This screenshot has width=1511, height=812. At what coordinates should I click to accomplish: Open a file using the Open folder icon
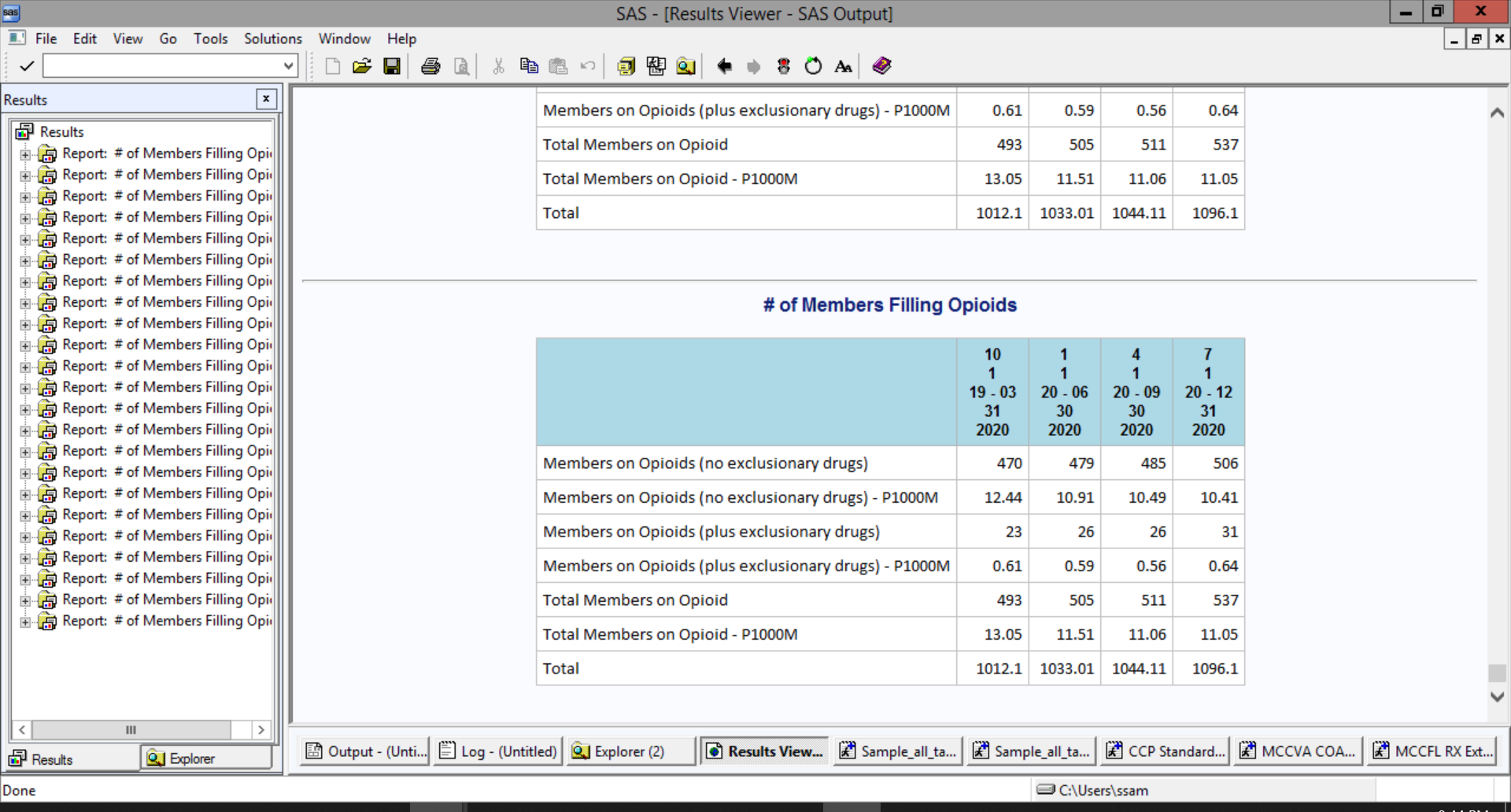pyautogui.click(x=362, y=66)
